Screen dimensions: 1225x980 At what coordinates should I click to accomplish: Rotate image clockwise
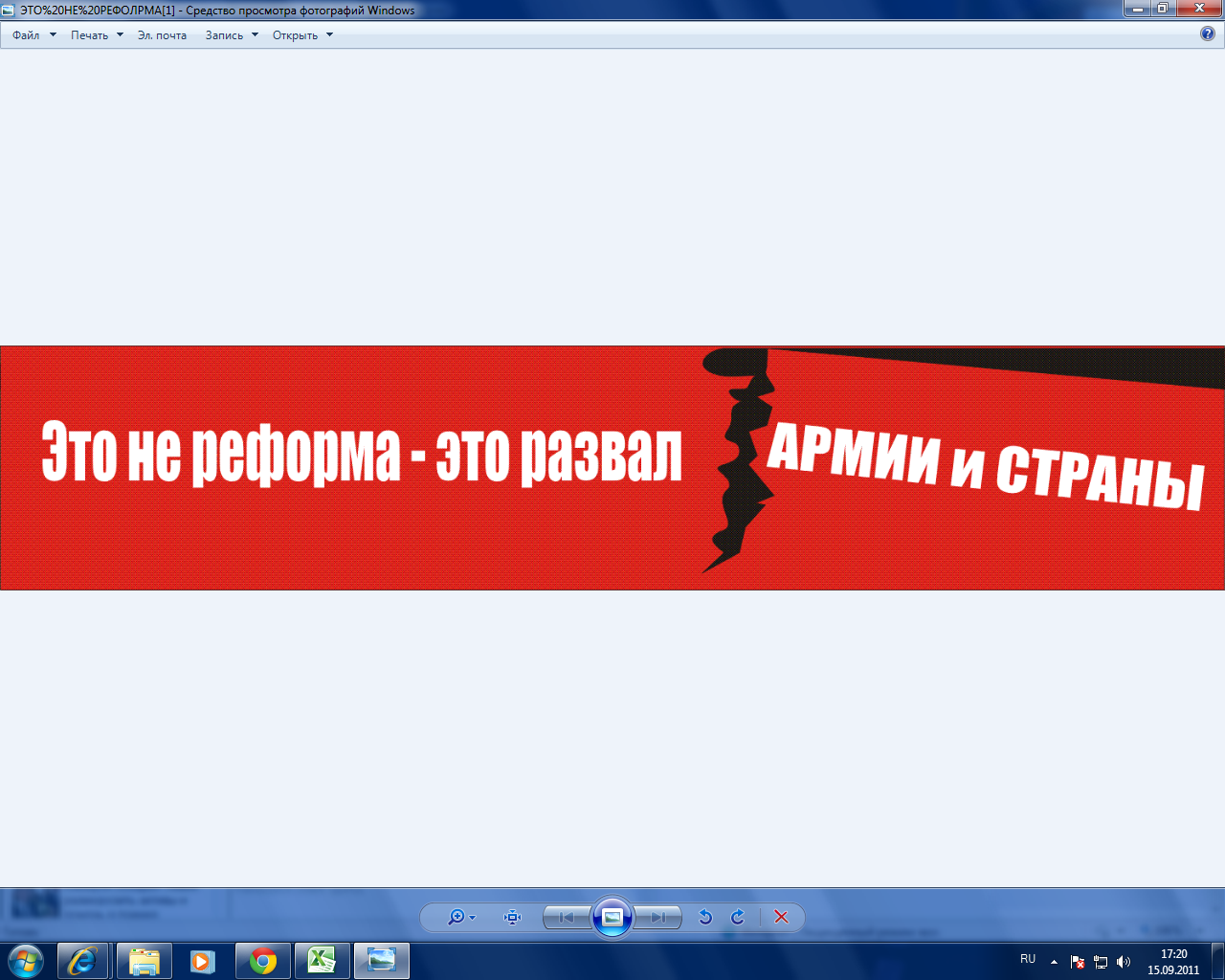[x=738, y=917]
